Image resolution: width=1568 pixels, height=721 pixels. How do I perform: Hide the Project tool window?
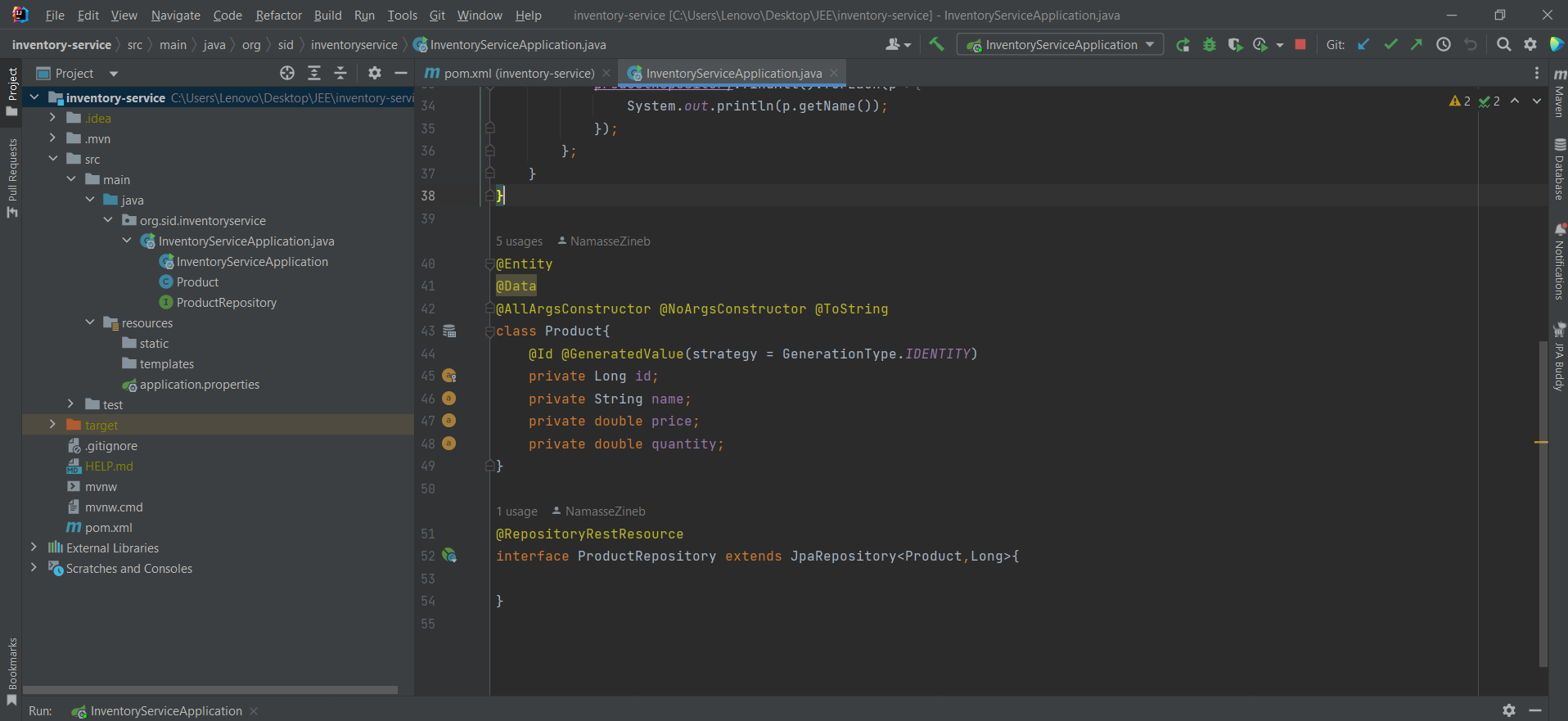[400, 74]
